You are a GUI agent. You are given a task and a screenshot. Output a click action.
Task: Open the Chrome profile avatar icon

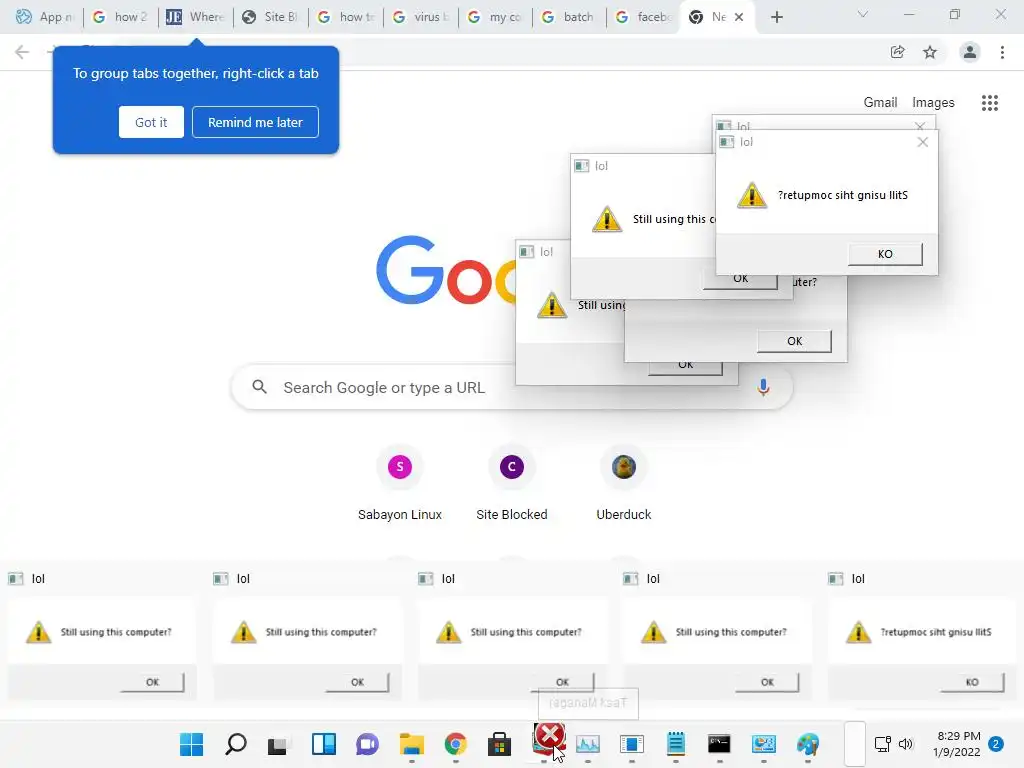970,52
